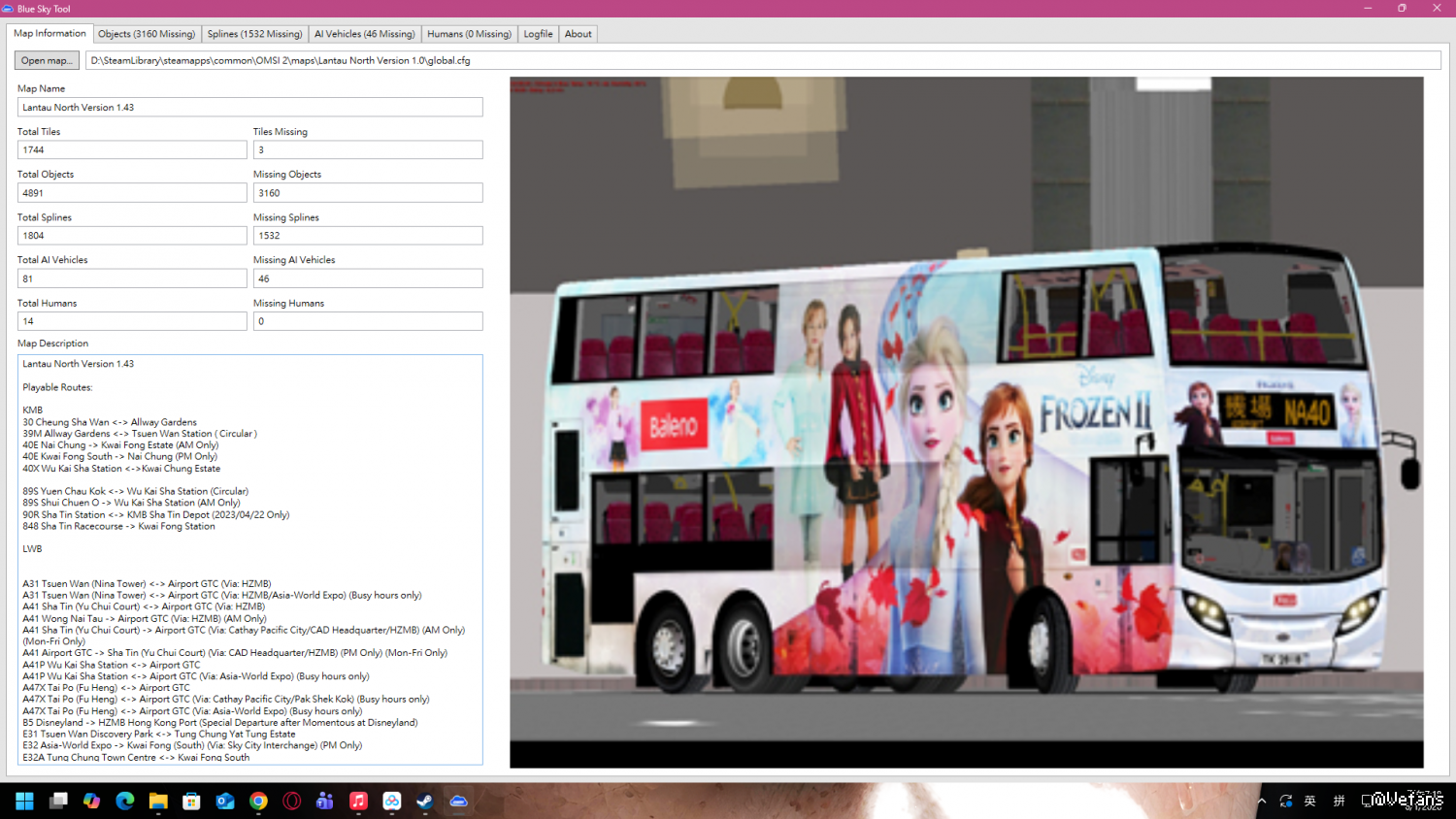The width and height of the screenshot is (1456, 819).
Task: Click the '848 Sha Tin Racecourse' route line
Action: 118,526
